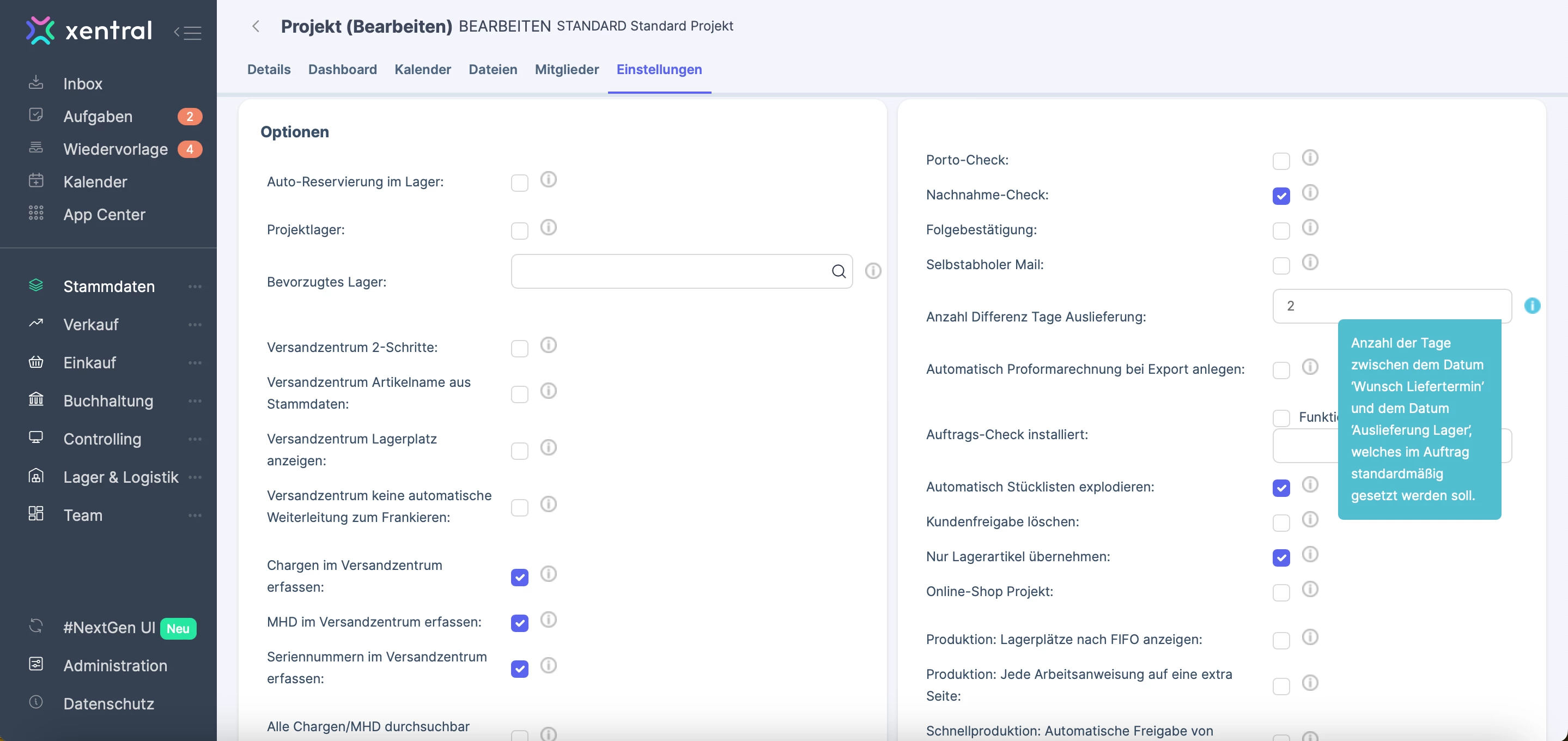Enable Kundenfreigabe löschen checkbox
The width and height of the screenshot is (1568, 741).
point(1281,523)
